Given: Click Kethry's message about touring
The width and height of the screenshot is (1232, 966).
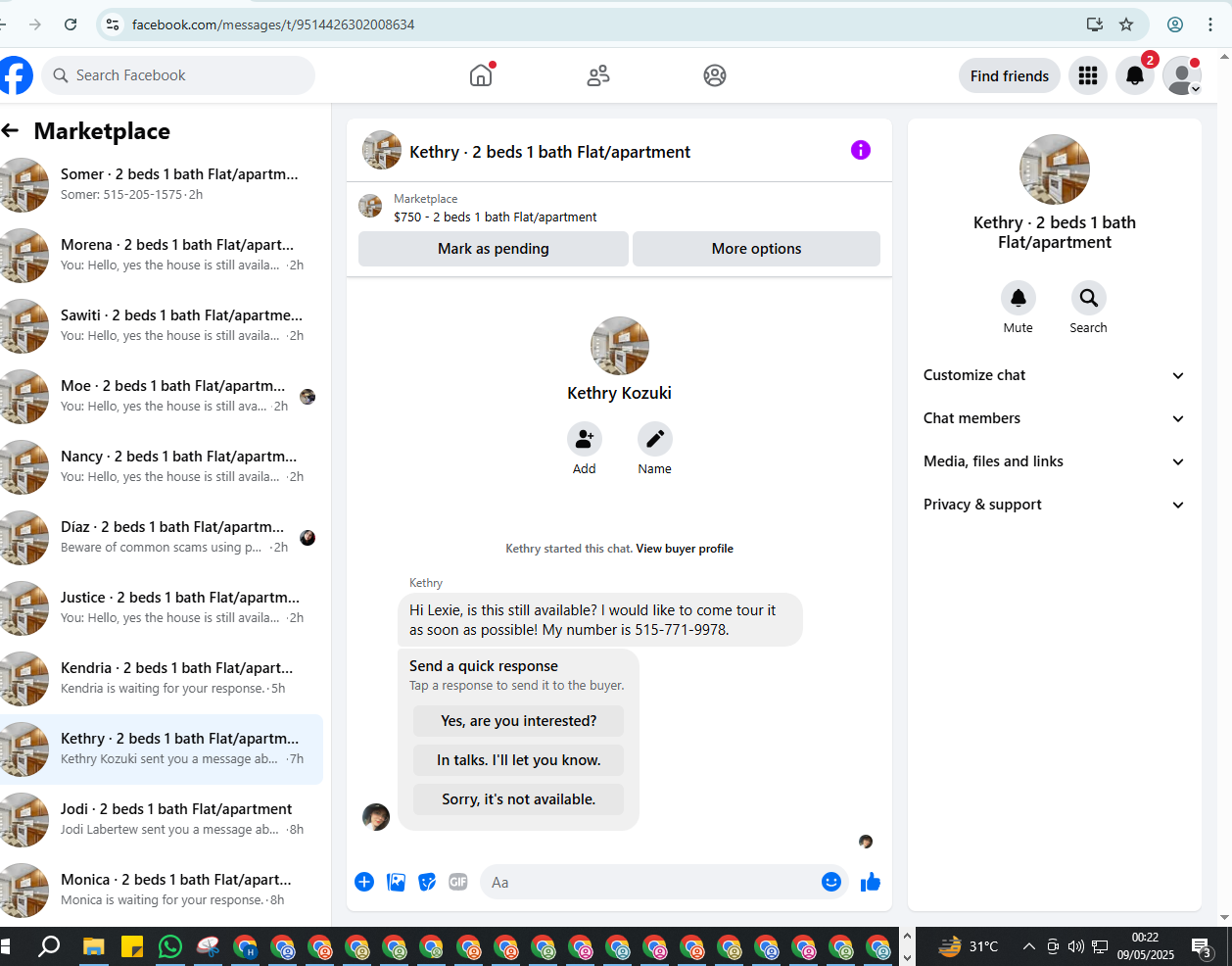Looking at the screenshot, I should point(599,619).
